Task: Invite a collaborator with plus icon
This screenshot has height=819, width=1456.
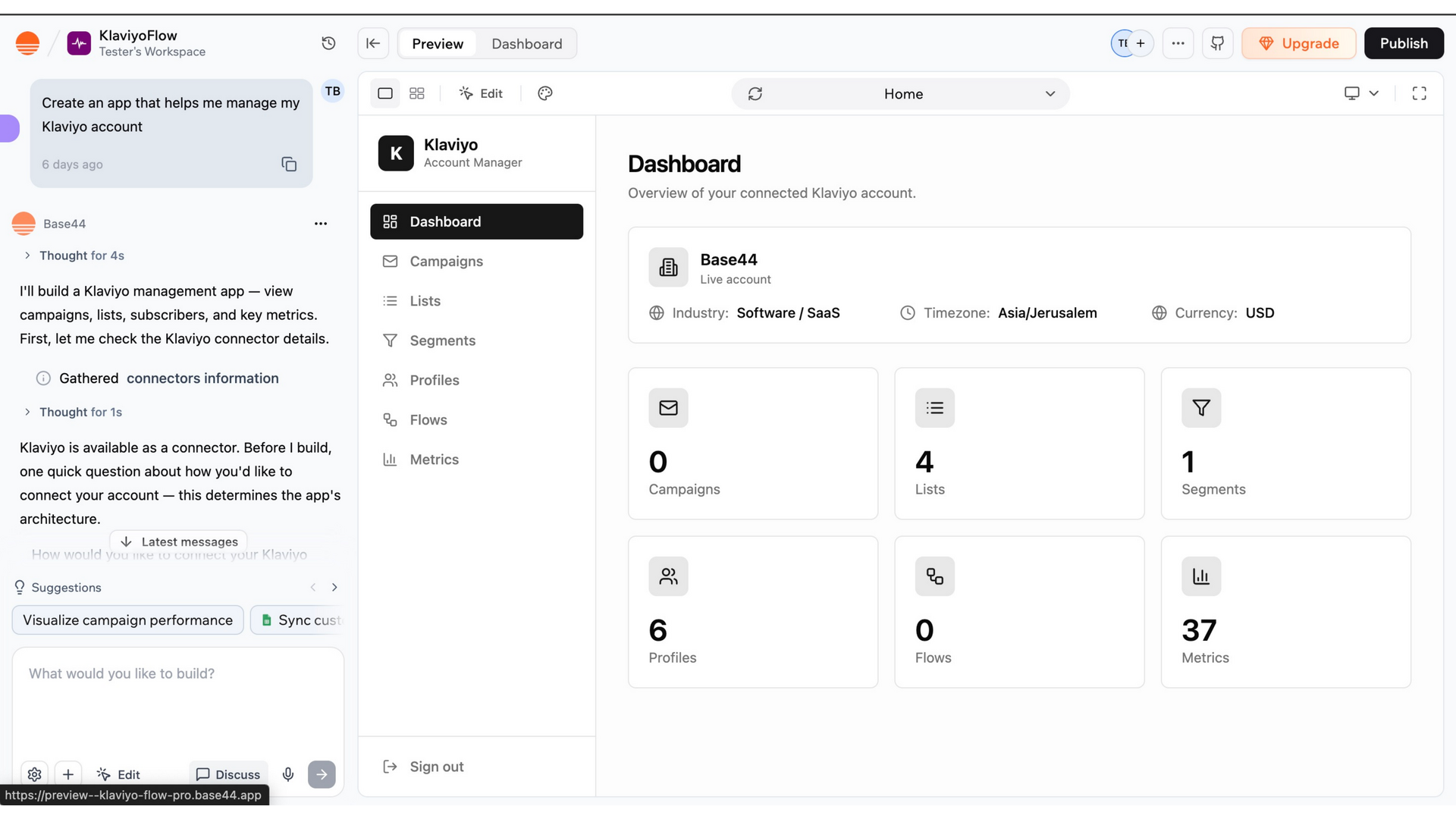Action: 1141,43
